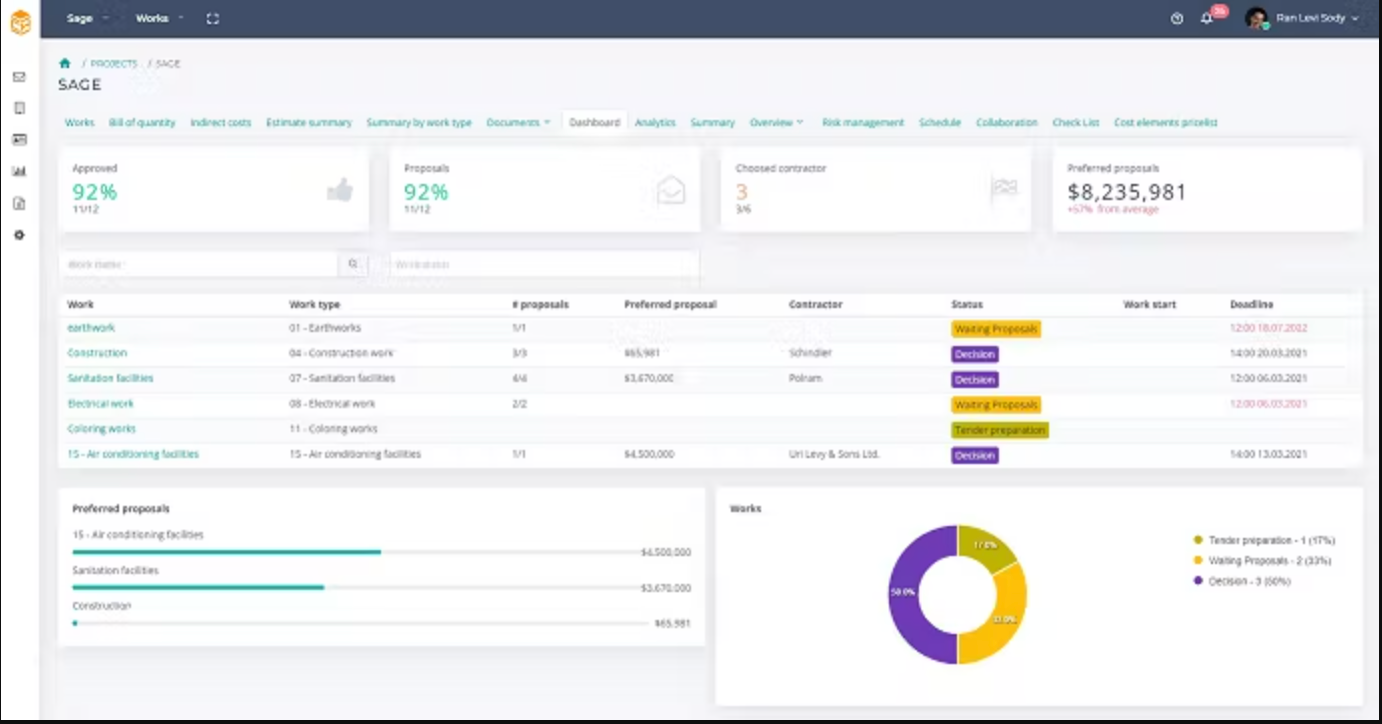
Task: Switch to the Estimate summary tab
Action: (309, 122)
